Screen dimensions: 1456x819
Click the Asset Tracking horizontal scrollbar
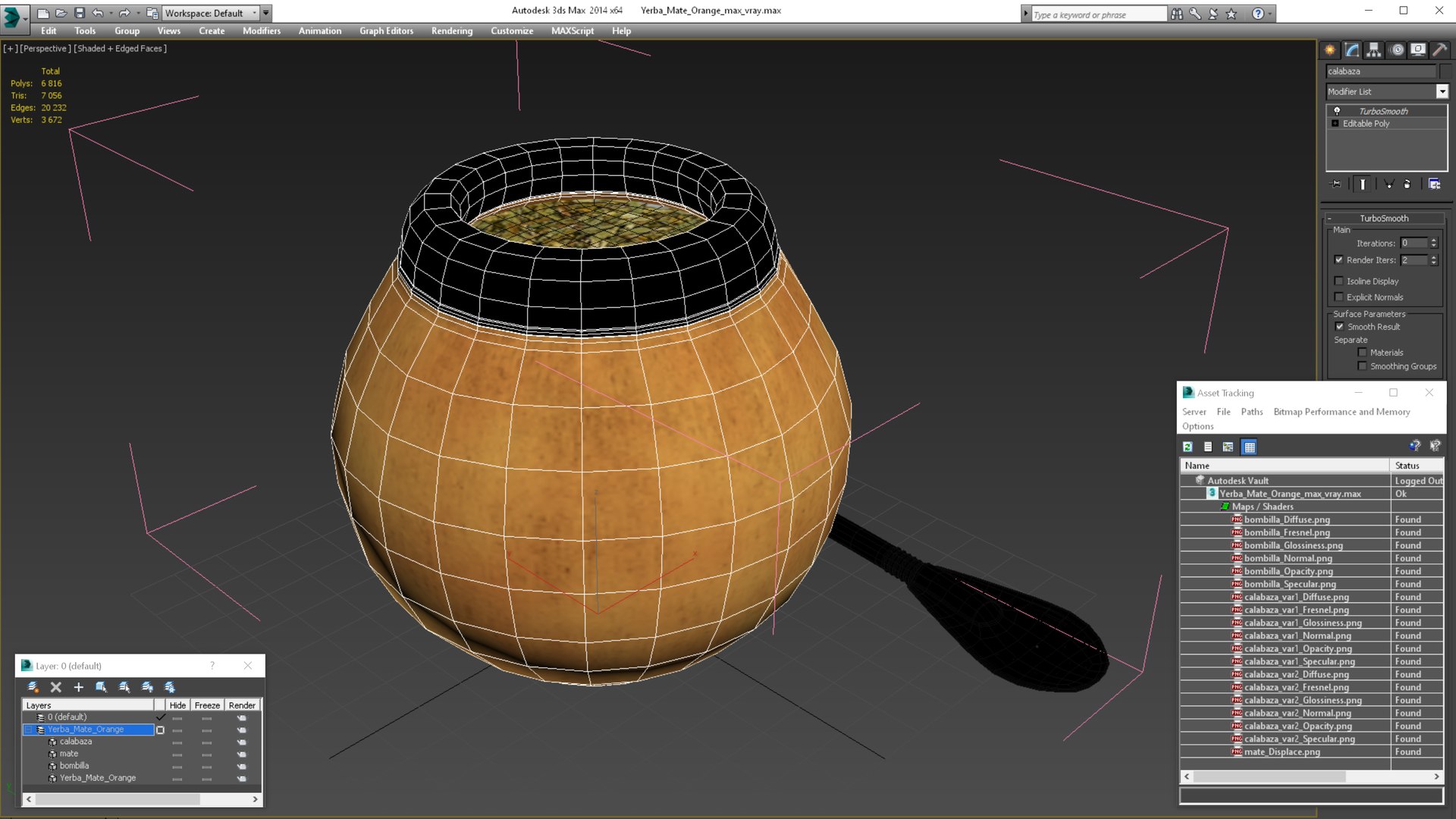[1311, 777]
